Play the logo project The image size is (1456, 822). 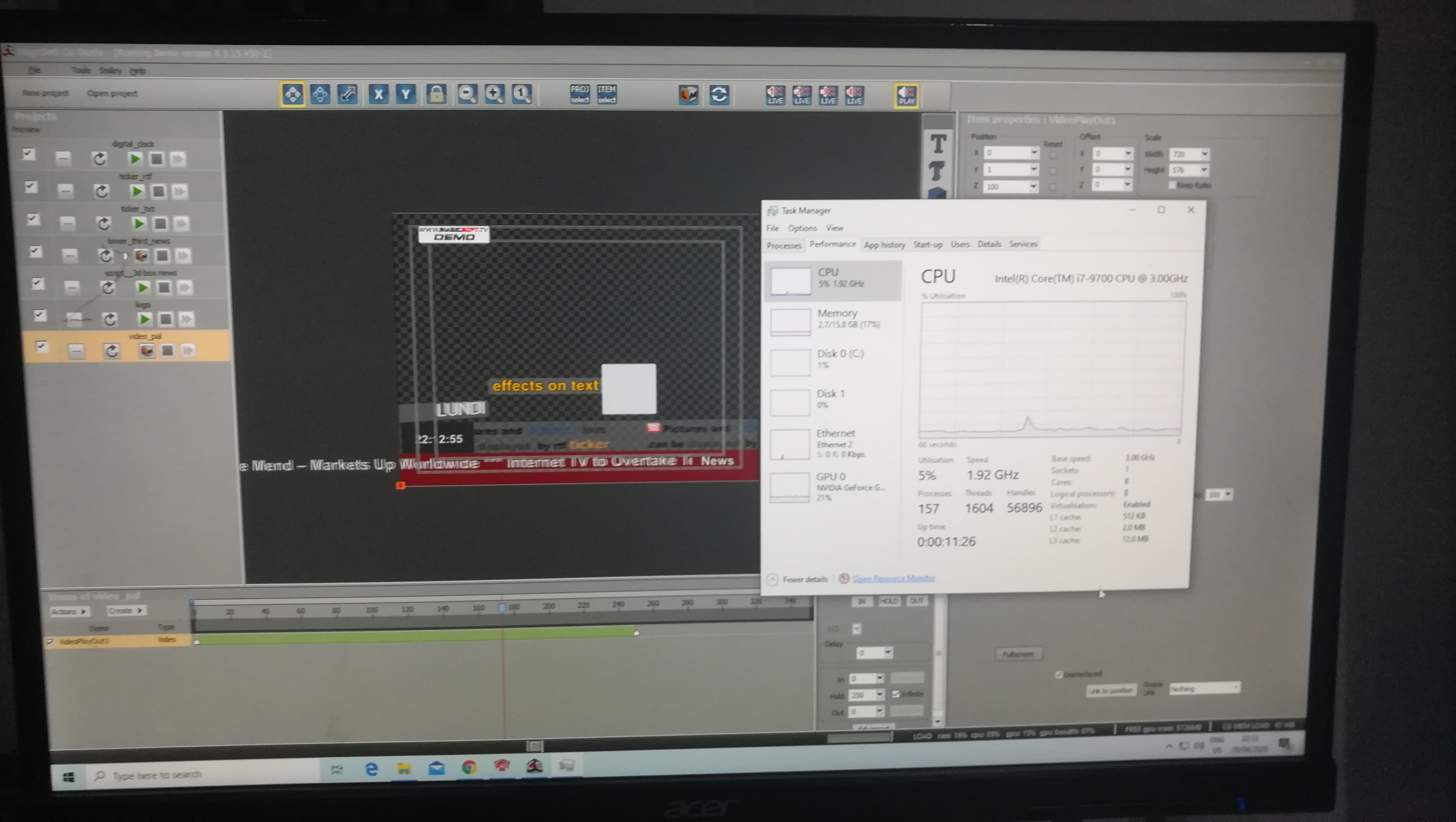pos(145,319)
